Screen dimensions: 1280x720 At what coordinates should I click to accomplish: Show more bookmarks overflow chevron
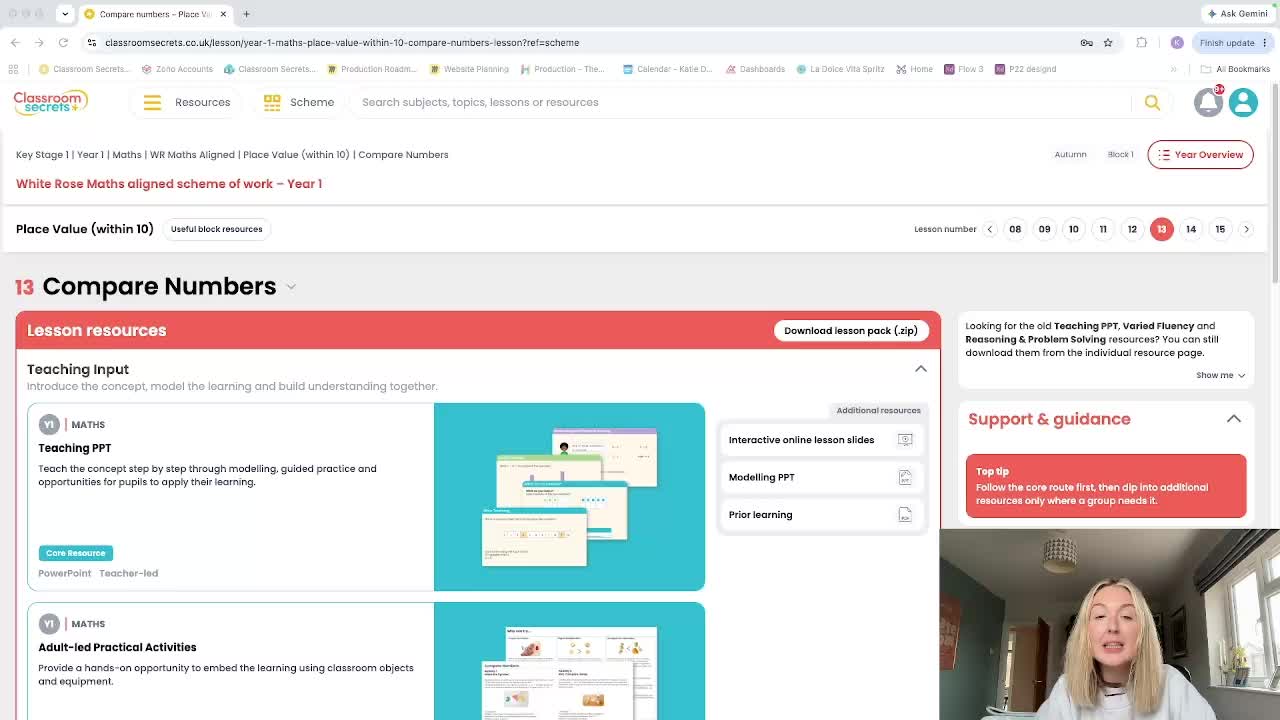coord(1173,69)
